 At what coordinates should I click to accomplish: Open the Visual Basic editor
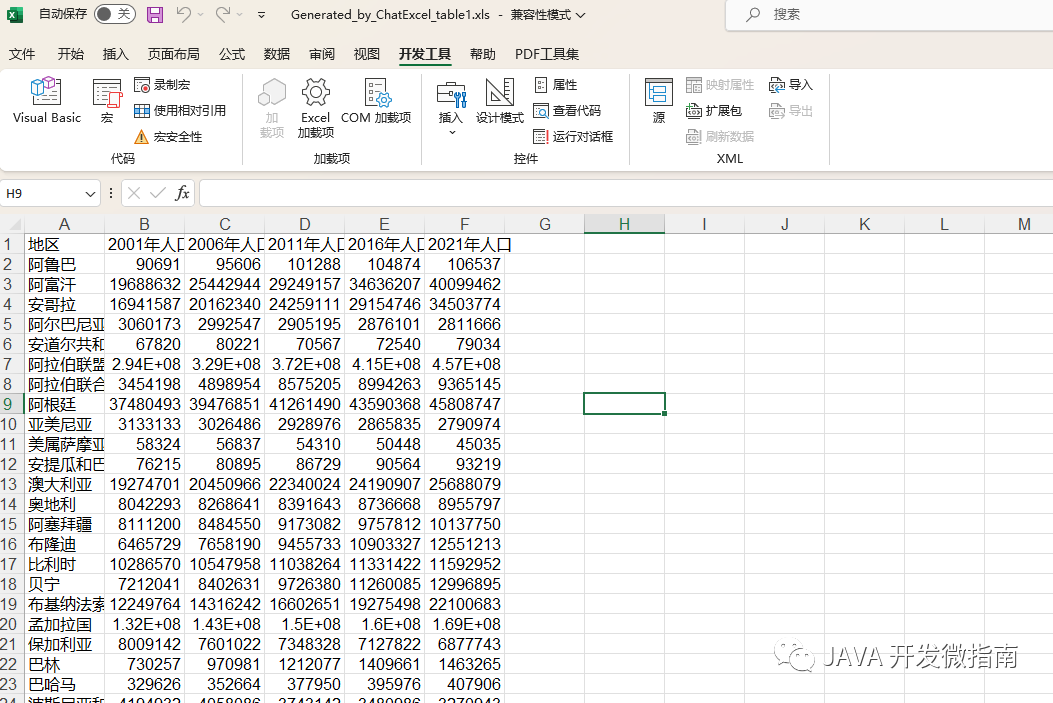(x=47, y=101)
